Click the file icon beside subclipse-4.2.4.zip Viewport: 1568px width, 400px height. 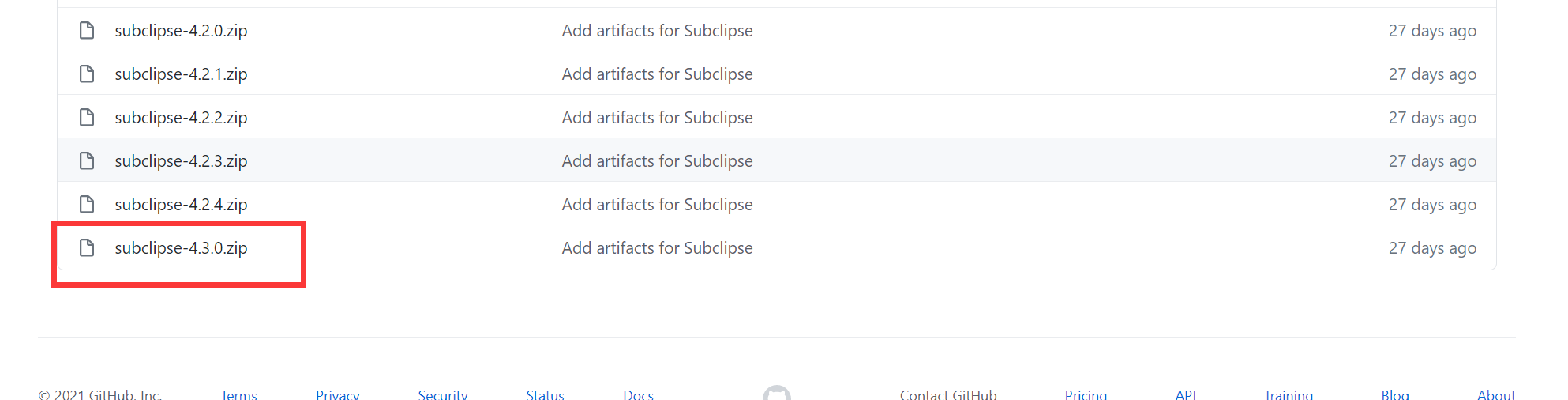coord(87,205)
